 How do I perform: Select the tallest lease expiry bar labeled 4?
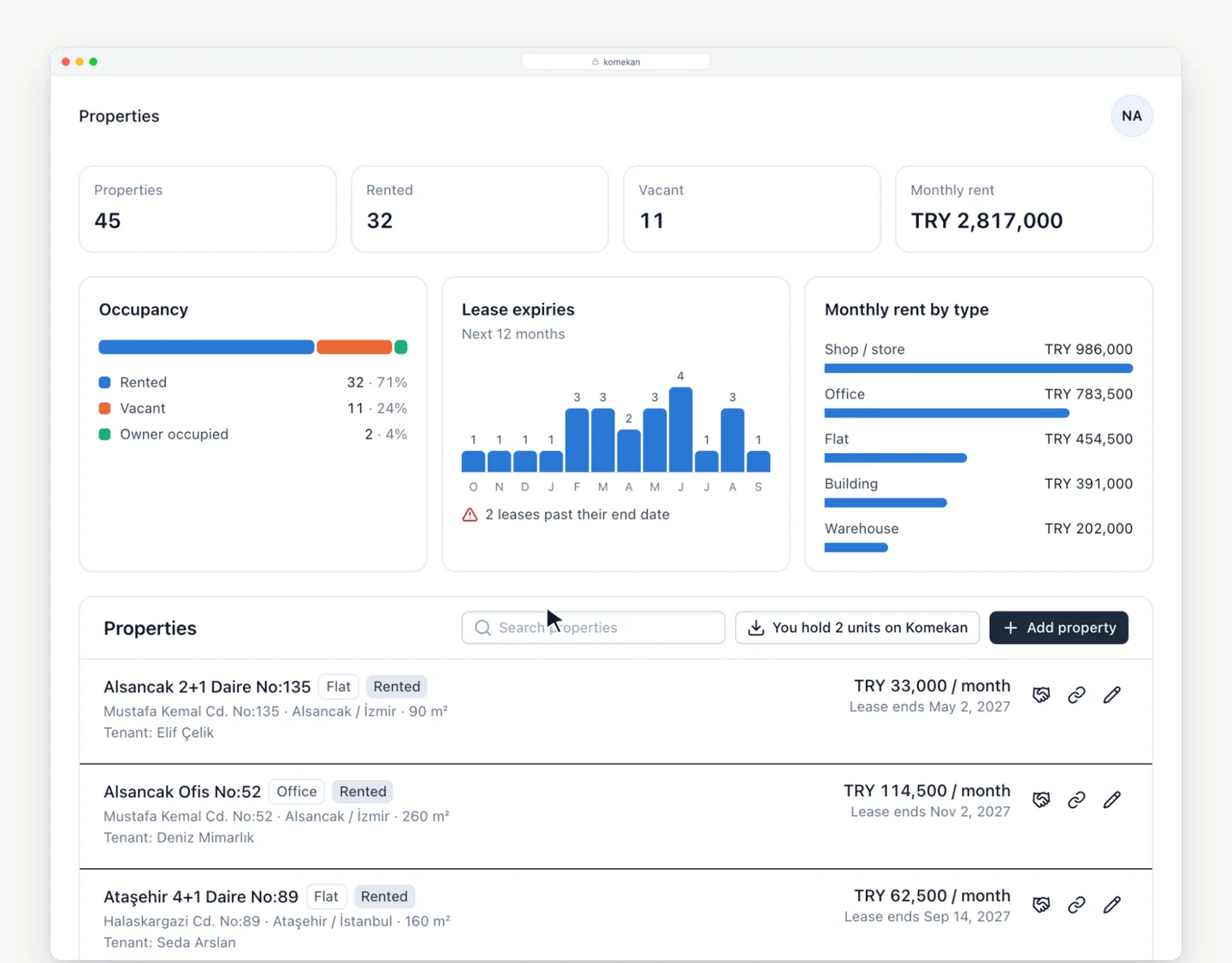[x=680, y=430]
